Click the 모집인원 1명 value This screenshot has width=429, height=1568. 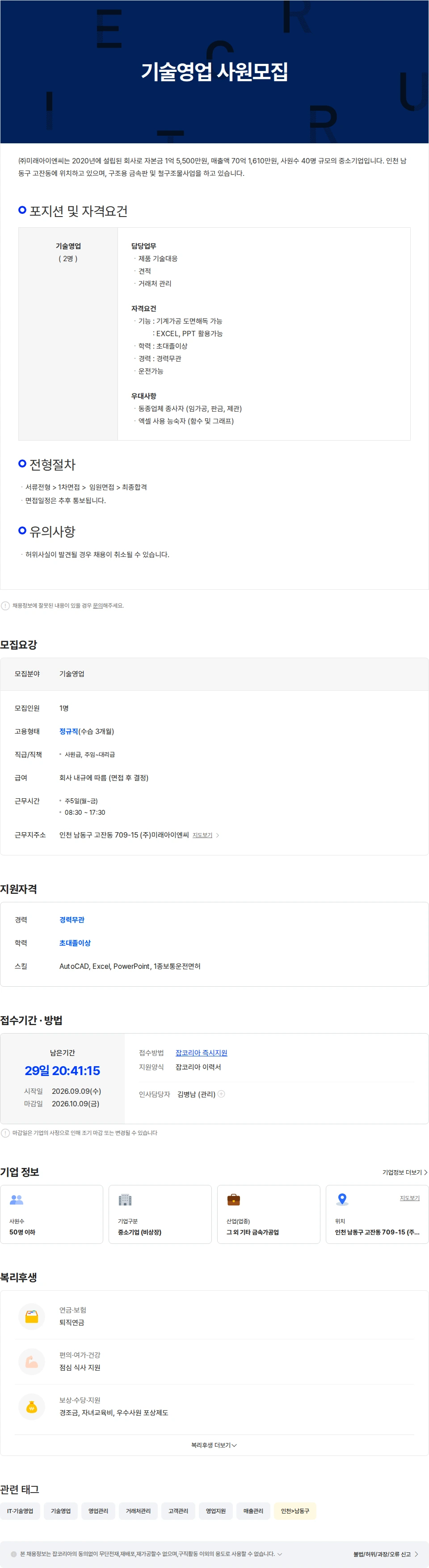(x=64, y=708)
